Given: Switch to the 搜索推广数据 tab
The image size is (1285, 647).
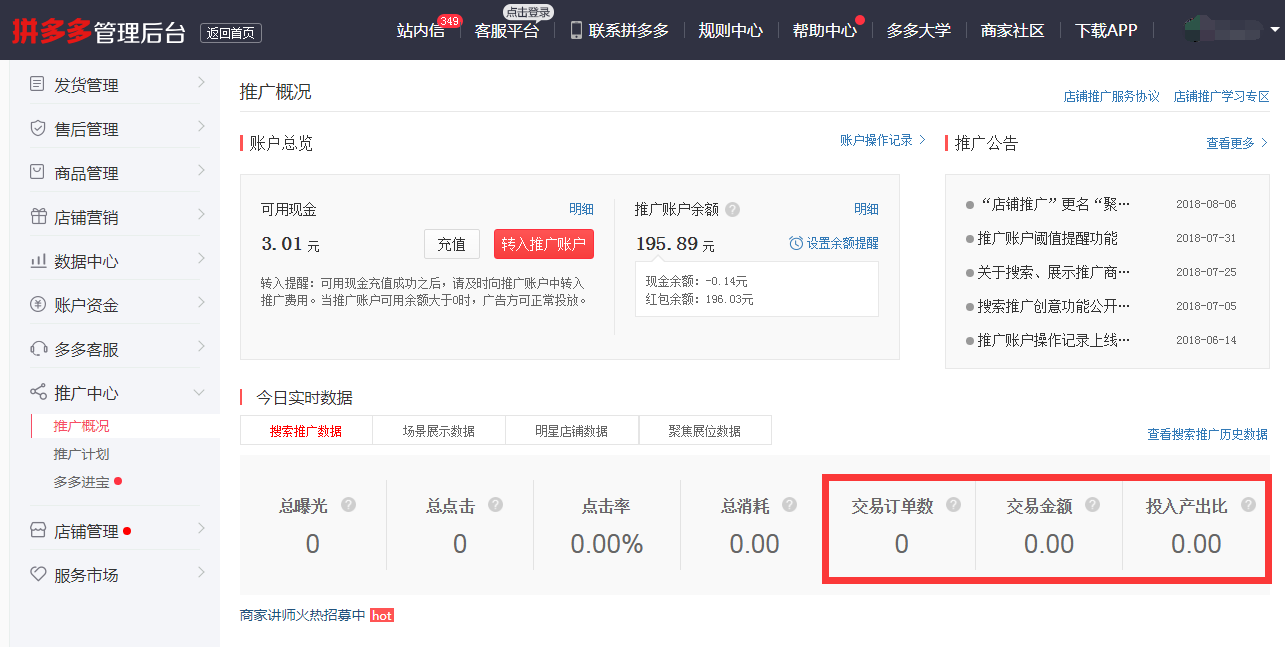Looking at the screenshot, I should coord(306,431).
